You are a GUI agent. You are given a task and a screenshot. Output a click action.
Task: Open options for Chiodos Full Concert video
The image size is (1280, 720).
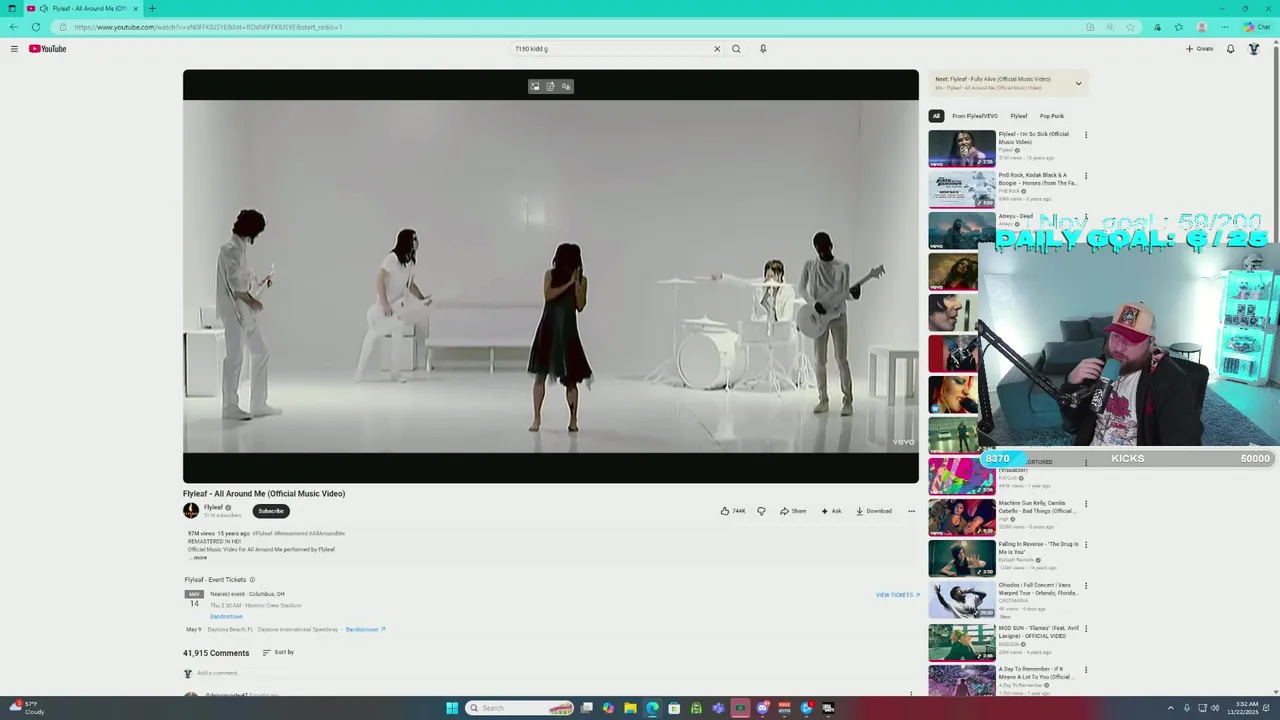coord(1086,586)
